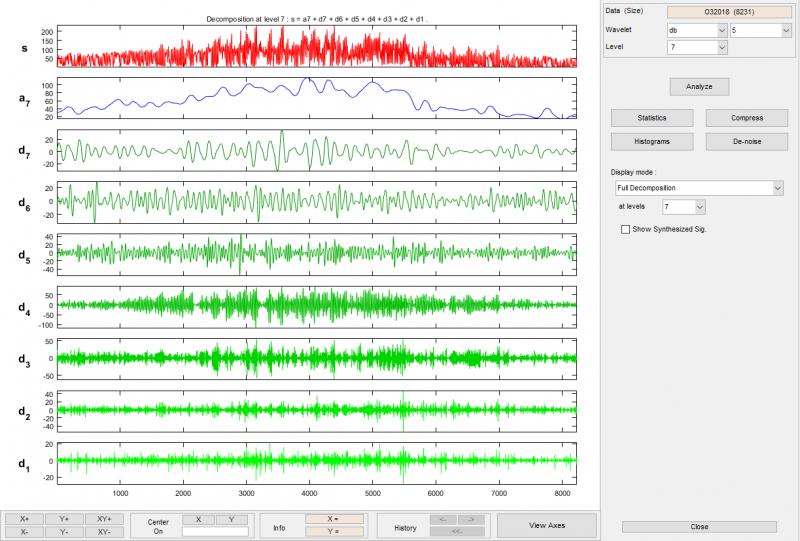Center on X axis button

point(199,519)
